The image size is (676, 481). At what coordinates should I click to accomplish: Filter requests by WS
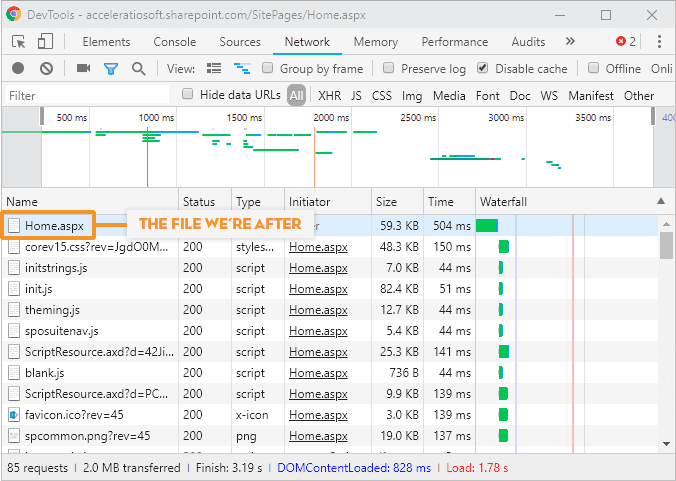[x=549, y=96]
